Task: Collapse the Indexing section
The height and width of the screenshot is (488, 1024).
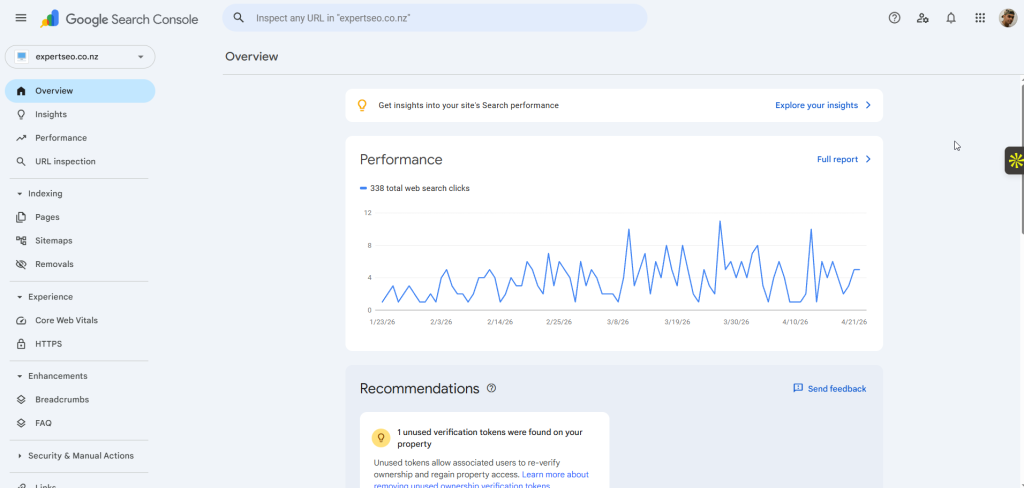Action: [x=20, y=193]
